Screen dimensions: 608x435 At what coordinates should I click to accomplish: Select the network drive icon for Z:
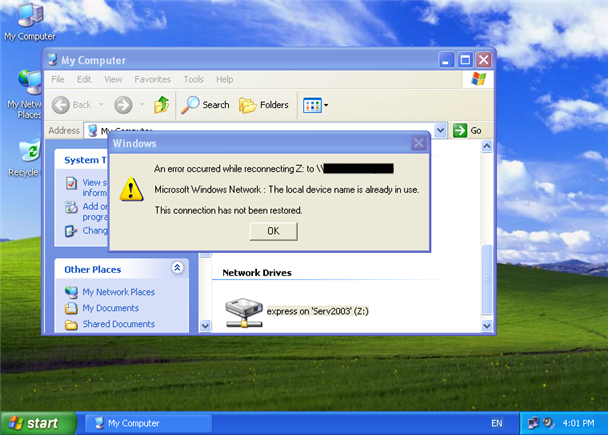pyautogui.click(x=244, y=312)
